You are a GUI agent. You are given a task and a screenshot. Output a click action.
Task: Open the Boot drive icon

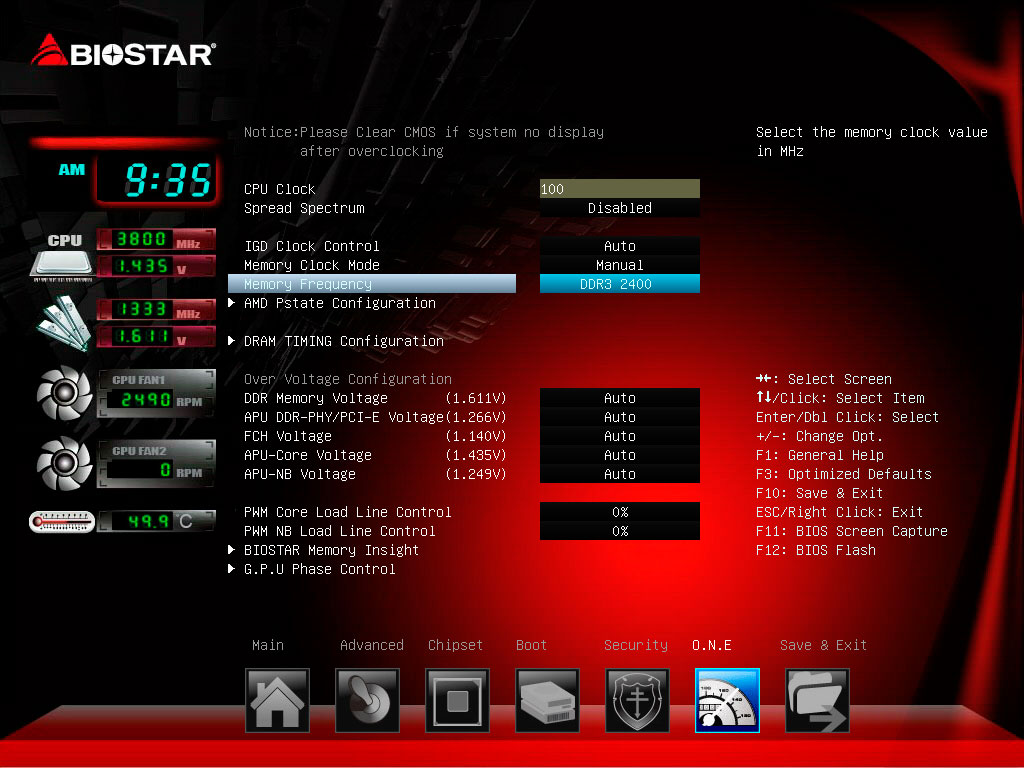coord(547,700)
